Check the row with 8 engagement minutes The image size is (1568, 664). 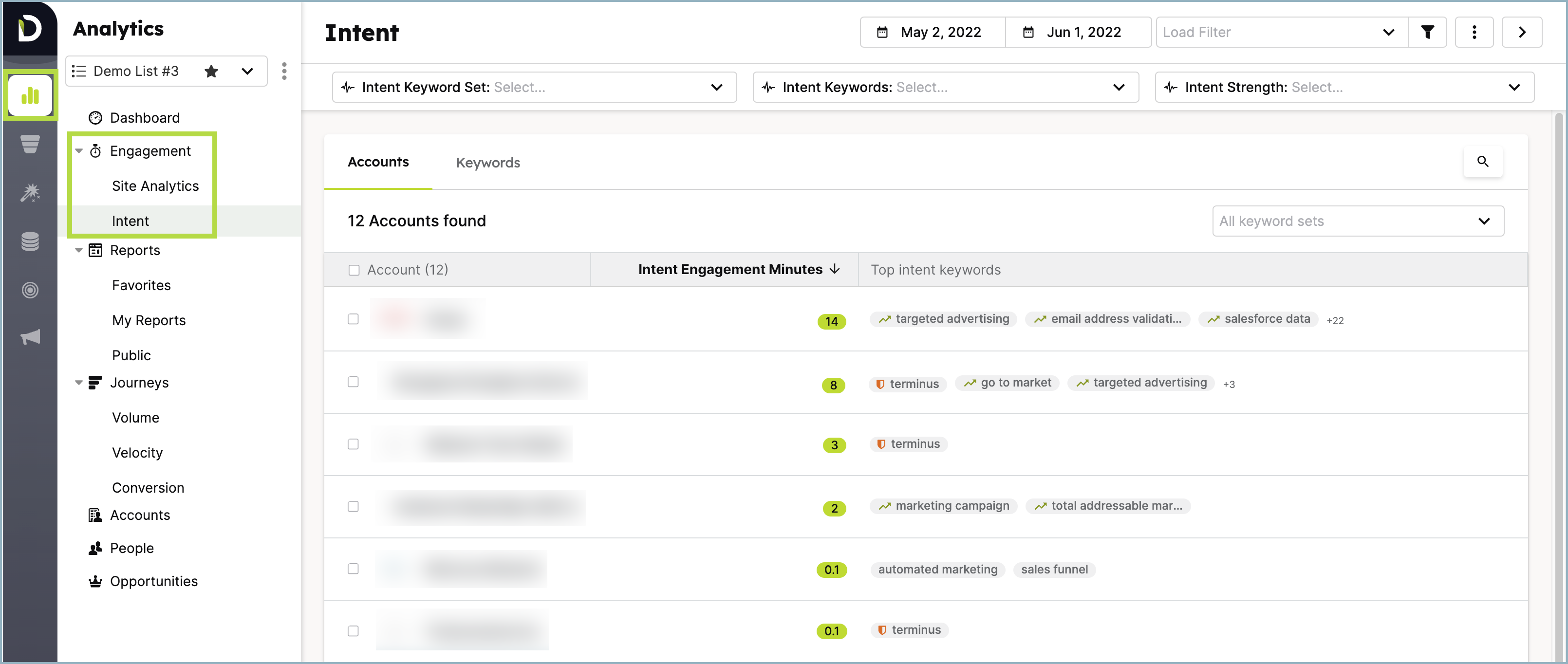tap(353, 382)
